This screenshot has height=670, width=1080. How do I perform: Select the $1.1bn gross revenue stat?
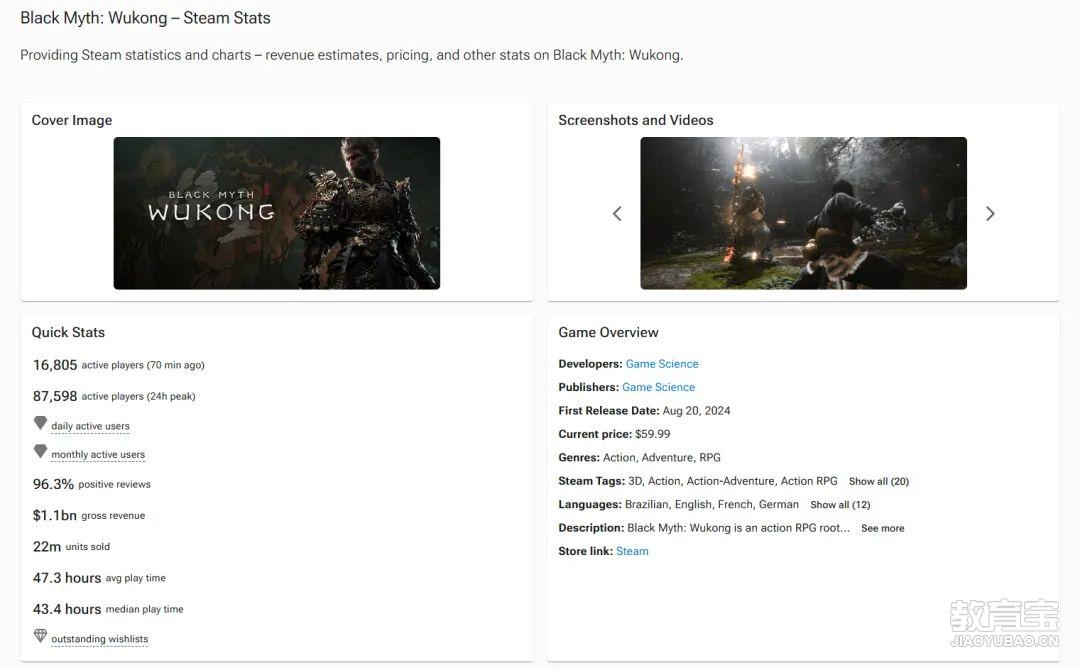click(x=89, y=515)
